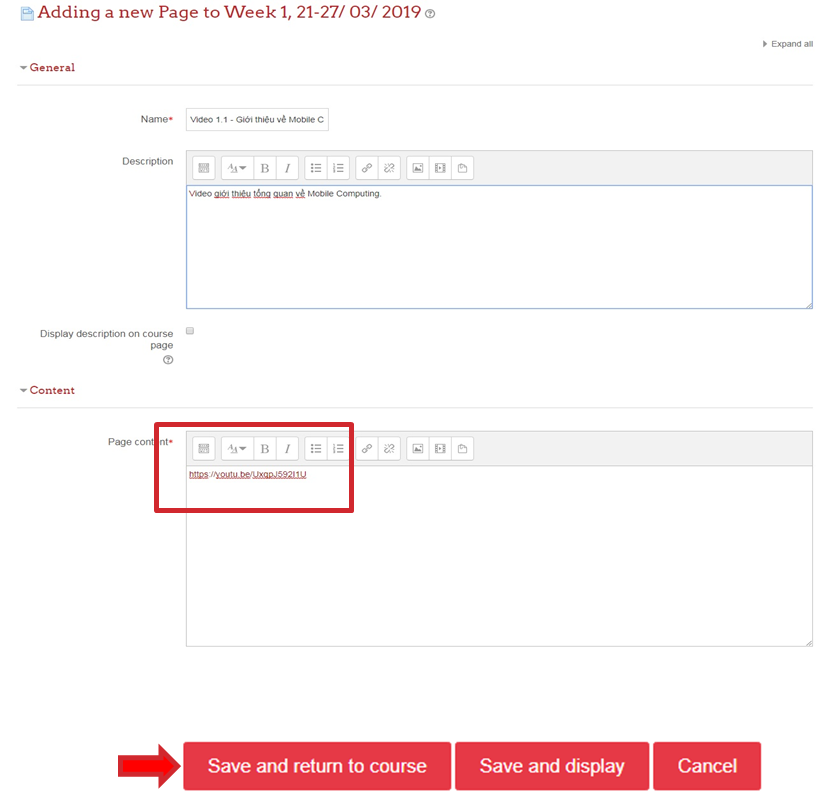The image size is (825, 798).
Task: Click unlink icon in Page content toolbar
Action: pyautogui.click(x=389, y=449)
